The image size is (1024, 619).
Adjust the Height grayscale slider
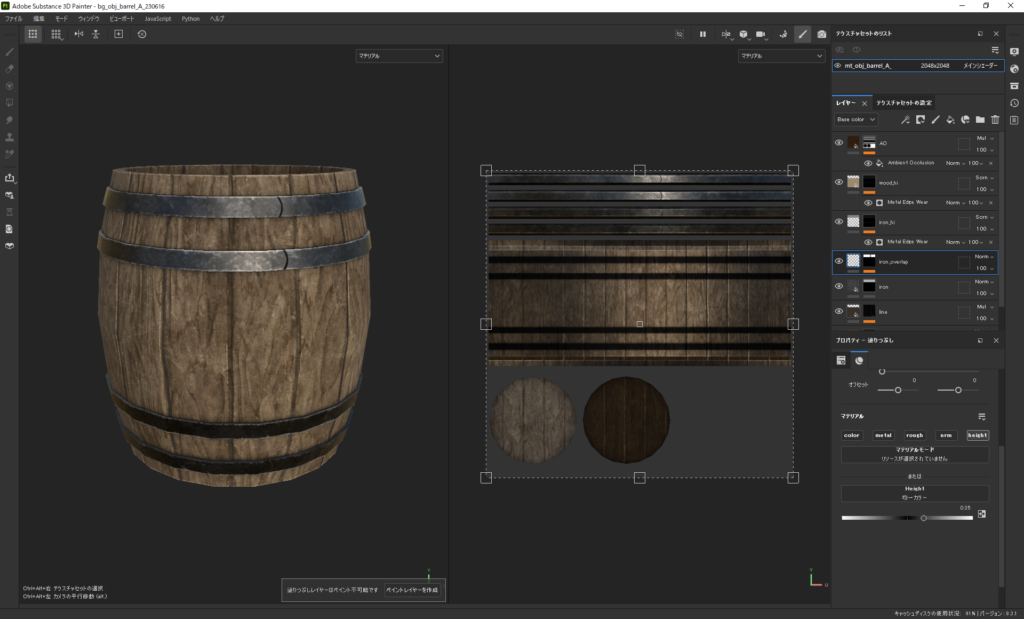[923, 518]
